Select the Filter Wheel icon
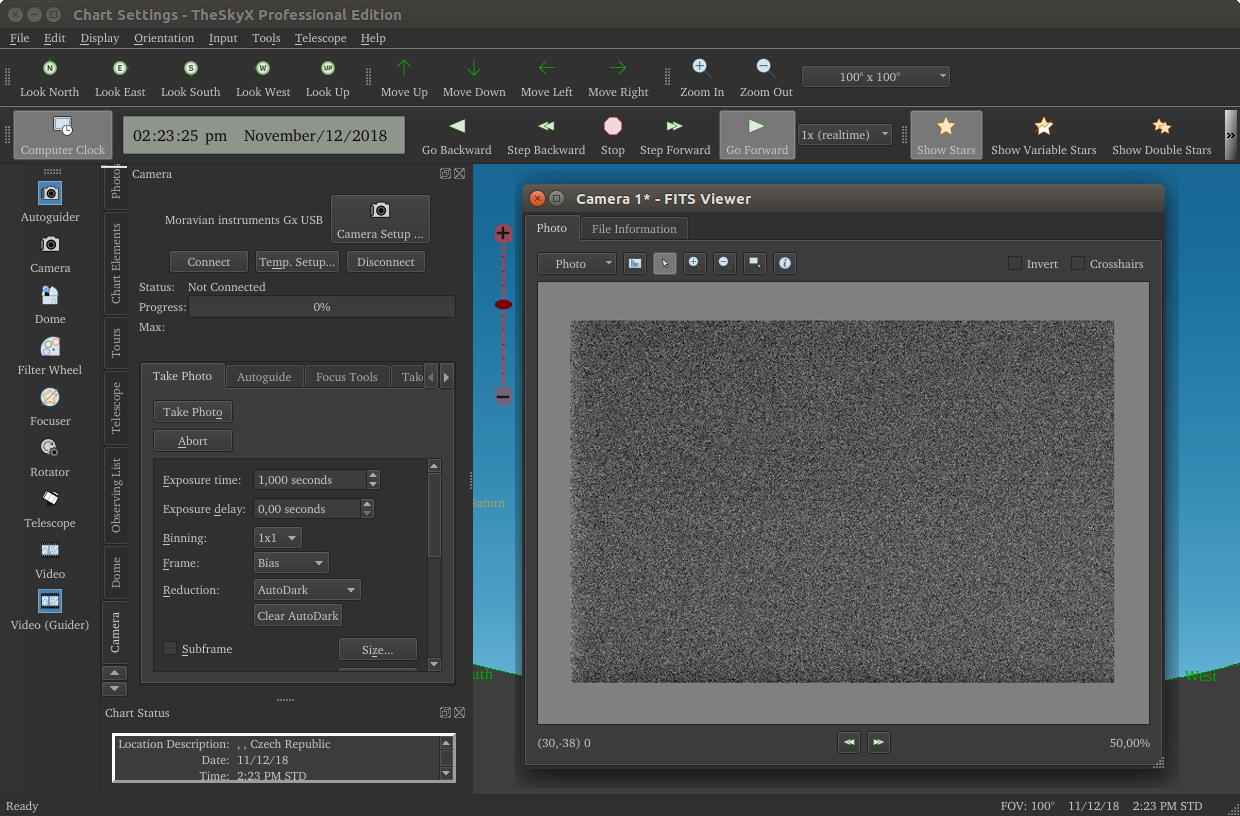This screenshot has width=1240, height=816. tap(50, 347)
